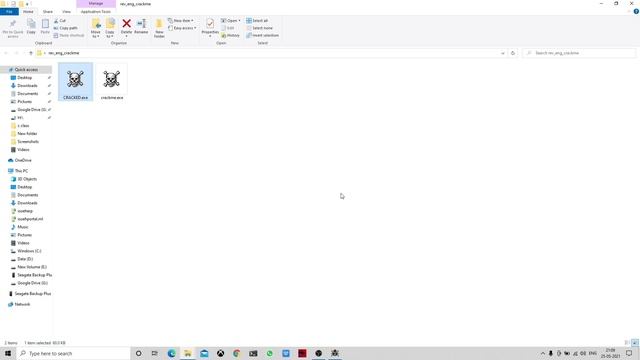The height and width of the screenshot is (360, 640).
Task: Click the Back arrow navigation button
Action: (x=6, y=53)
